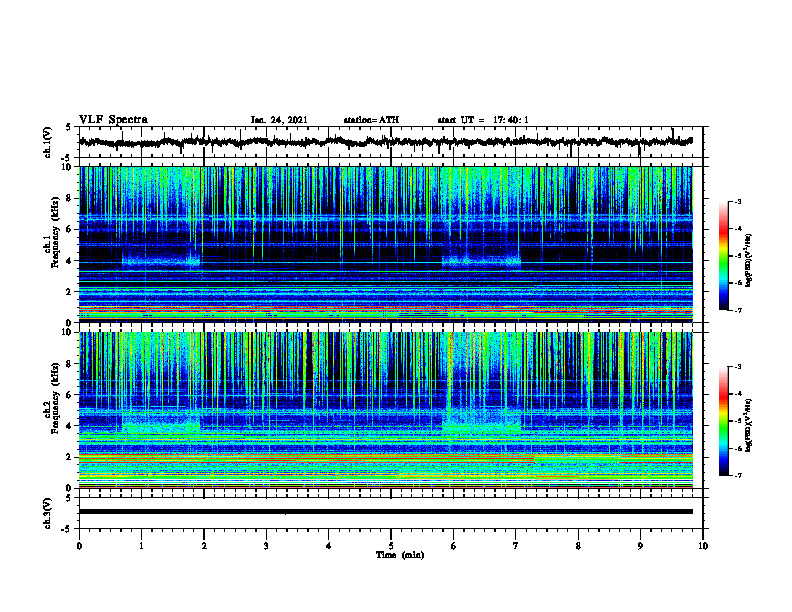Click ch.1 spectrogram 4 kHz emission near minute 1
The image size is (792, 612).
tap(161, 262)
